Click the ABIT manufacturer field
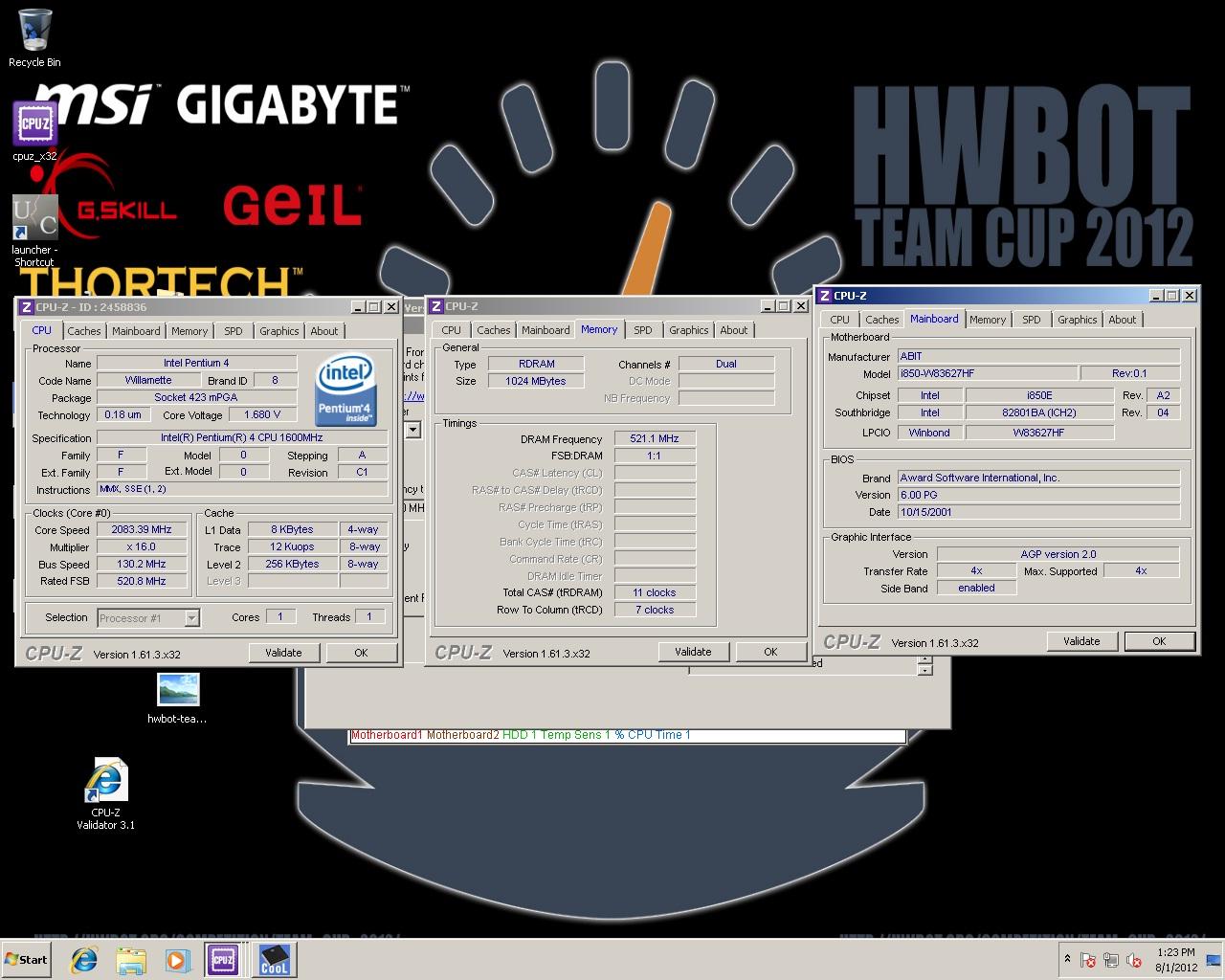The width and height of the screenshot is (1225, 980). pos(1038,356)
